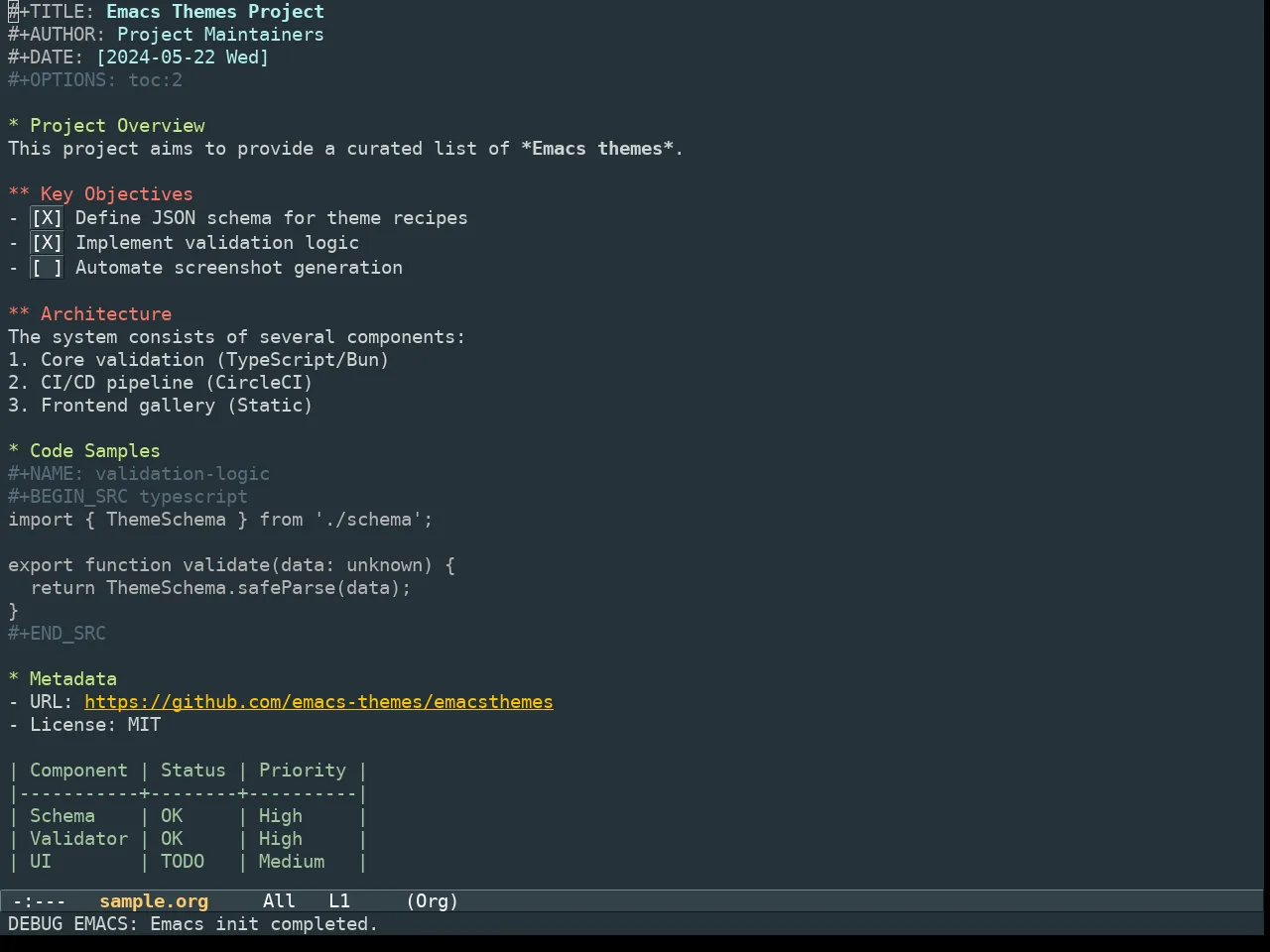The image size is (1270, 952).
Task: Click the echo area message Emacs init completed
Action: 193,924
